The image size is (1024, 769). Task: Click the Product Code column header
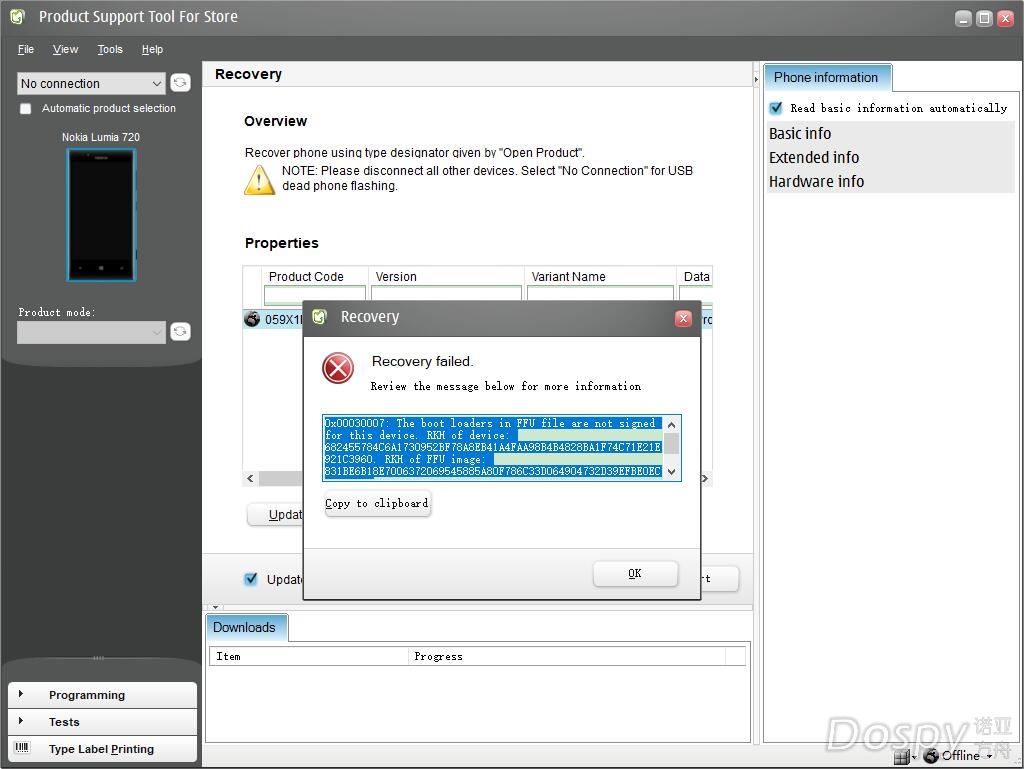314,276
